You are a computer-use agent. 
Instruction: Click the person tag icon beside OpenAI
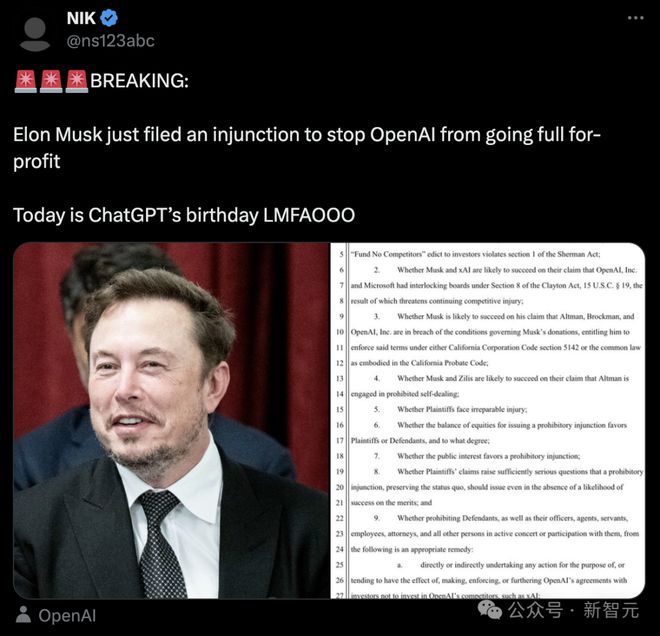[22, 615]
